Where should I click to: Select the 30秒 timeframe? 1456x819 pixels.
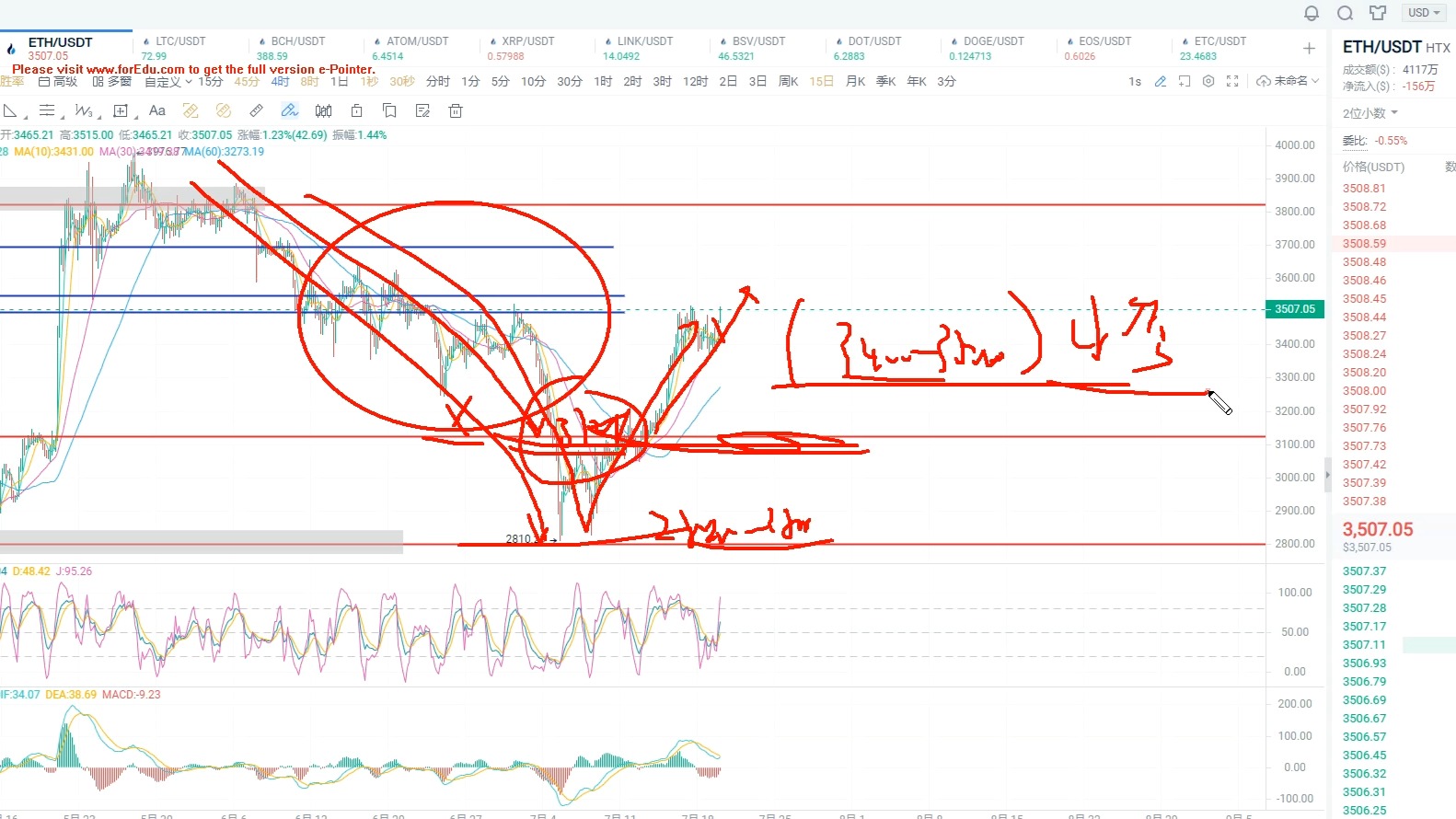[402, 82]
